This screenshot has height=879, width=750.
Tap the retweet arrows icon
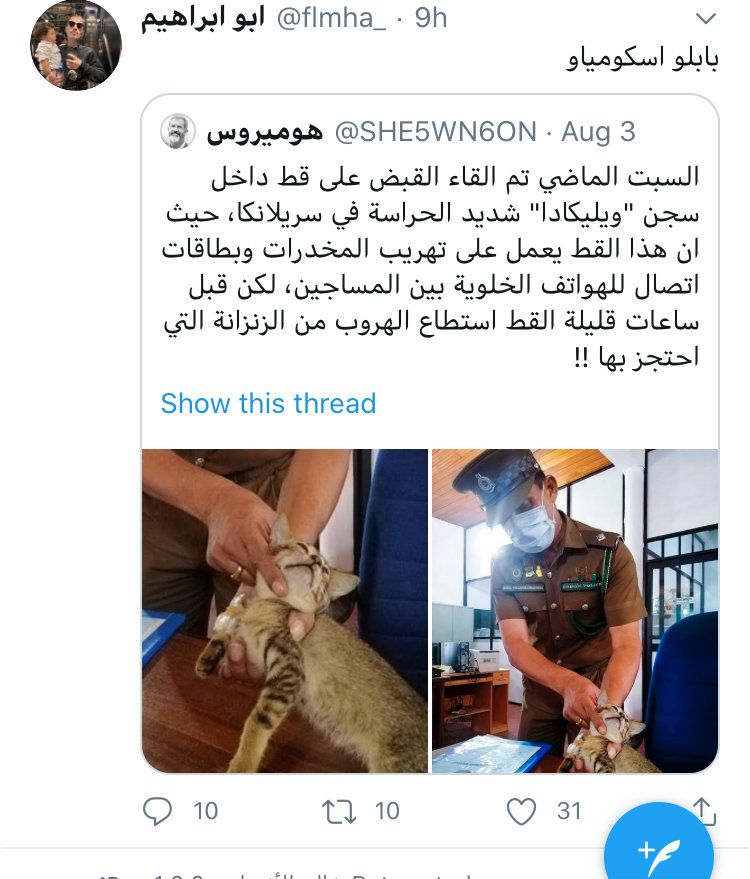(339, 811)
